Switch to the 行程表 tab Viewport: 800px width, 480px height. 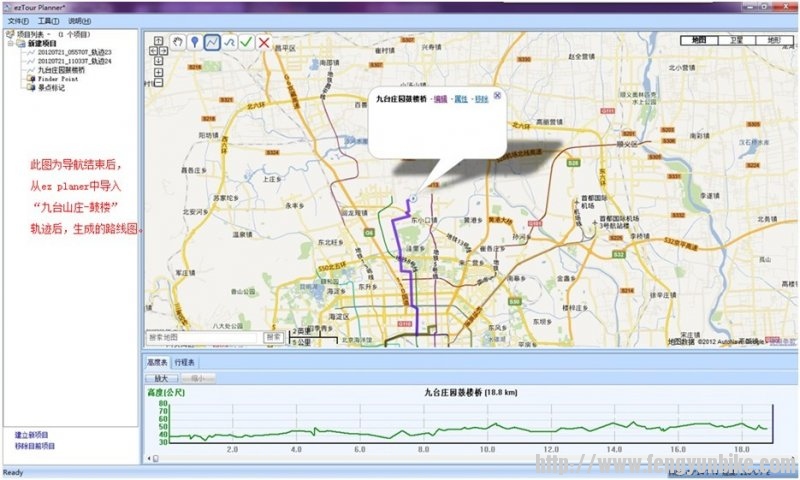[x=185, y=362]
